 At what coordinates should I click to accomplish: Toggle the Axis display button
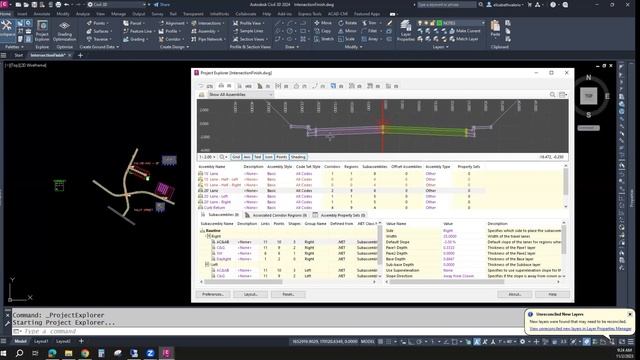247,157
